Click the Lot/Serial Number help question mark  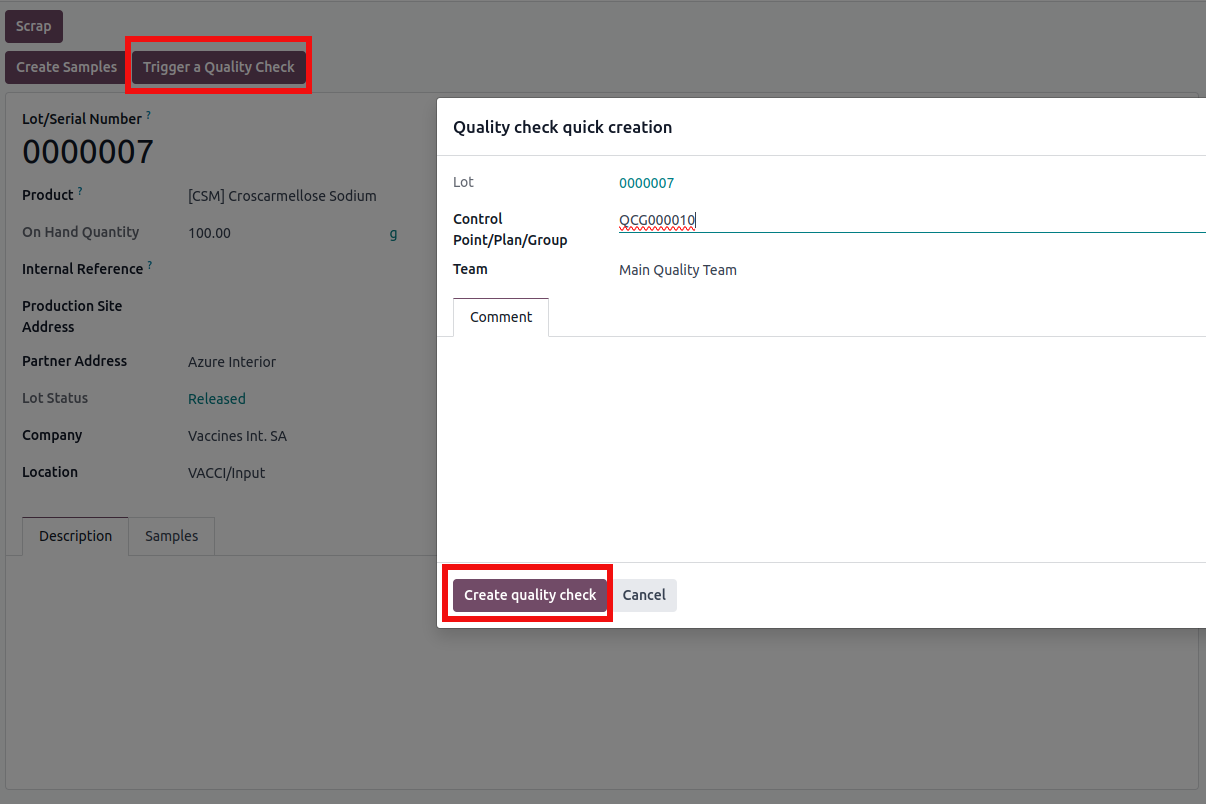149,116
